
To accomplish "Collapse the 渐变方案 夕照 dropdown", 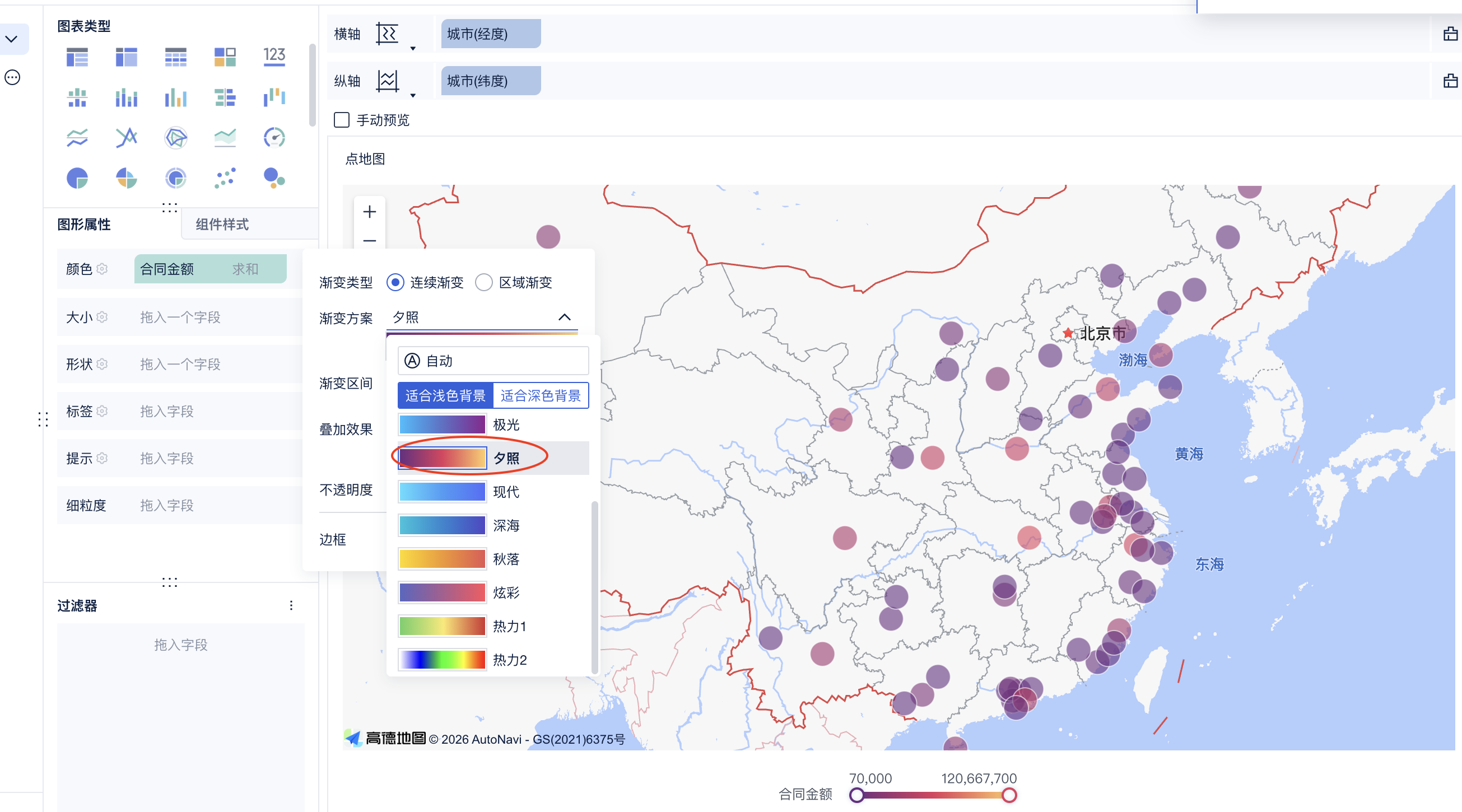I will [564, 317].
